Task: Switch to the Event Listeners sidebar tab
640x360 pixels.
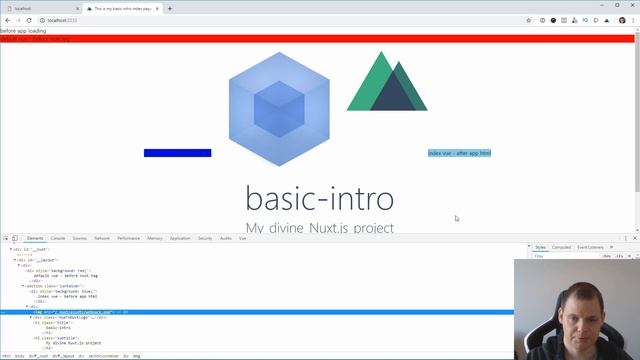Action: 590,247
